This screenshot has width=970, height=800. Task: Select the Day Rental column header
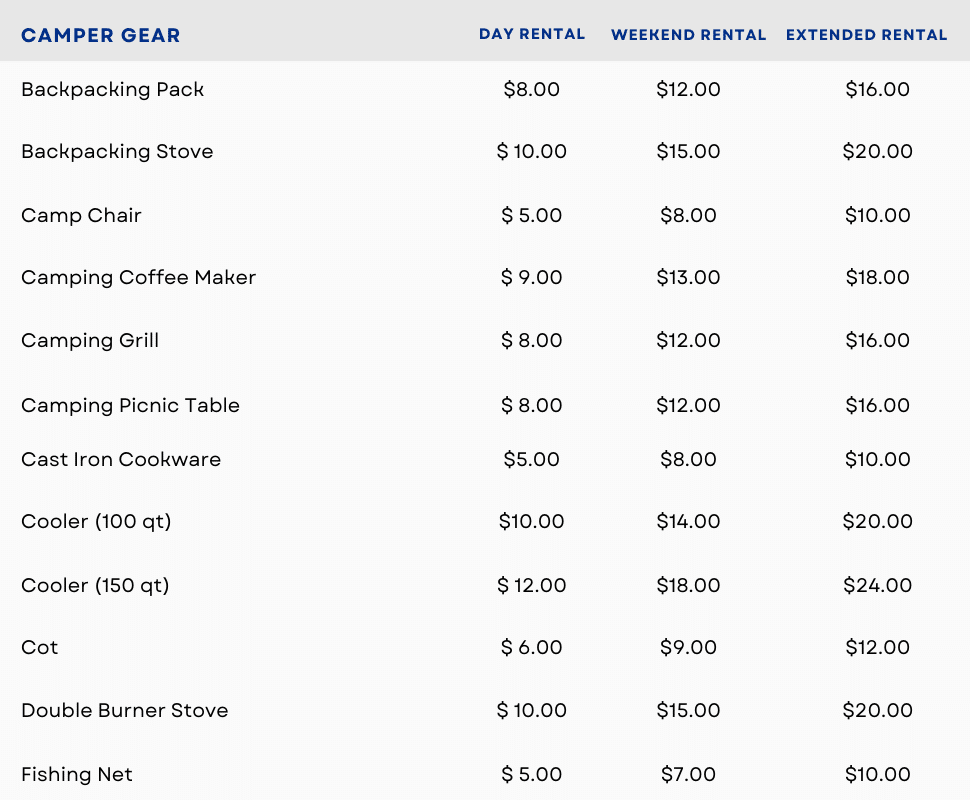pyautogui.click(x=532, y=34)
